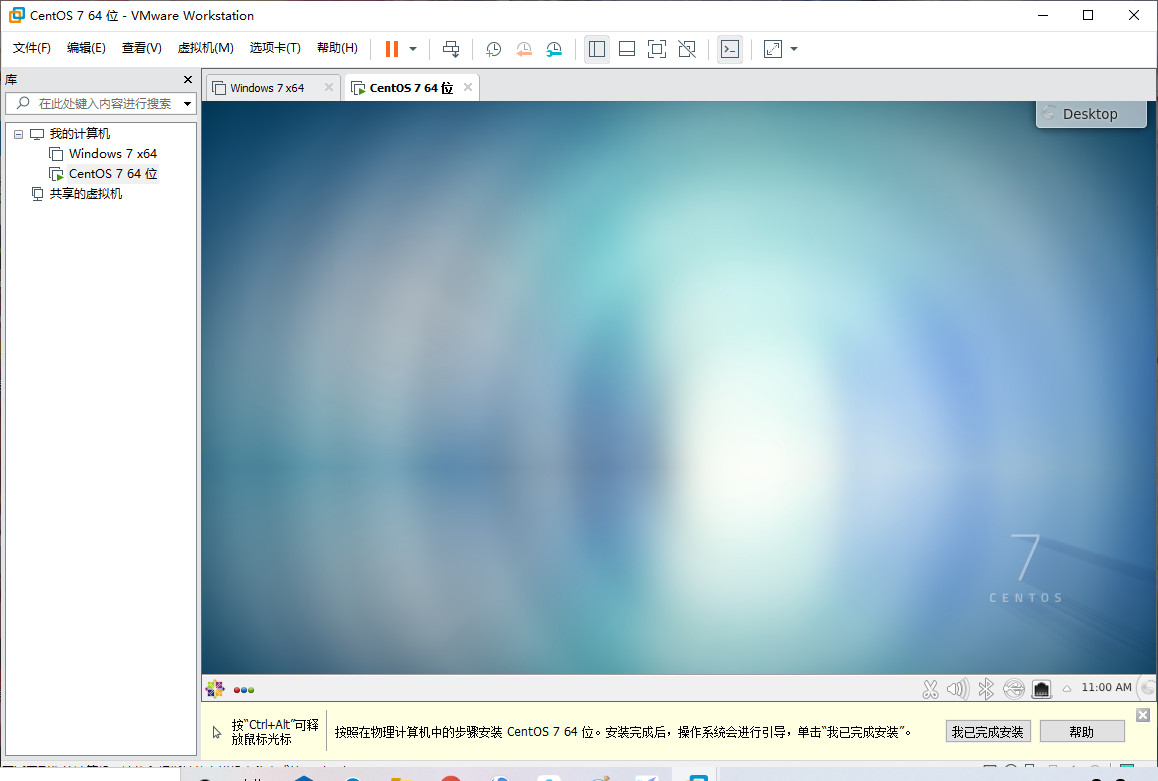Collapse the 我的计算机 tree node

[17, 133]
